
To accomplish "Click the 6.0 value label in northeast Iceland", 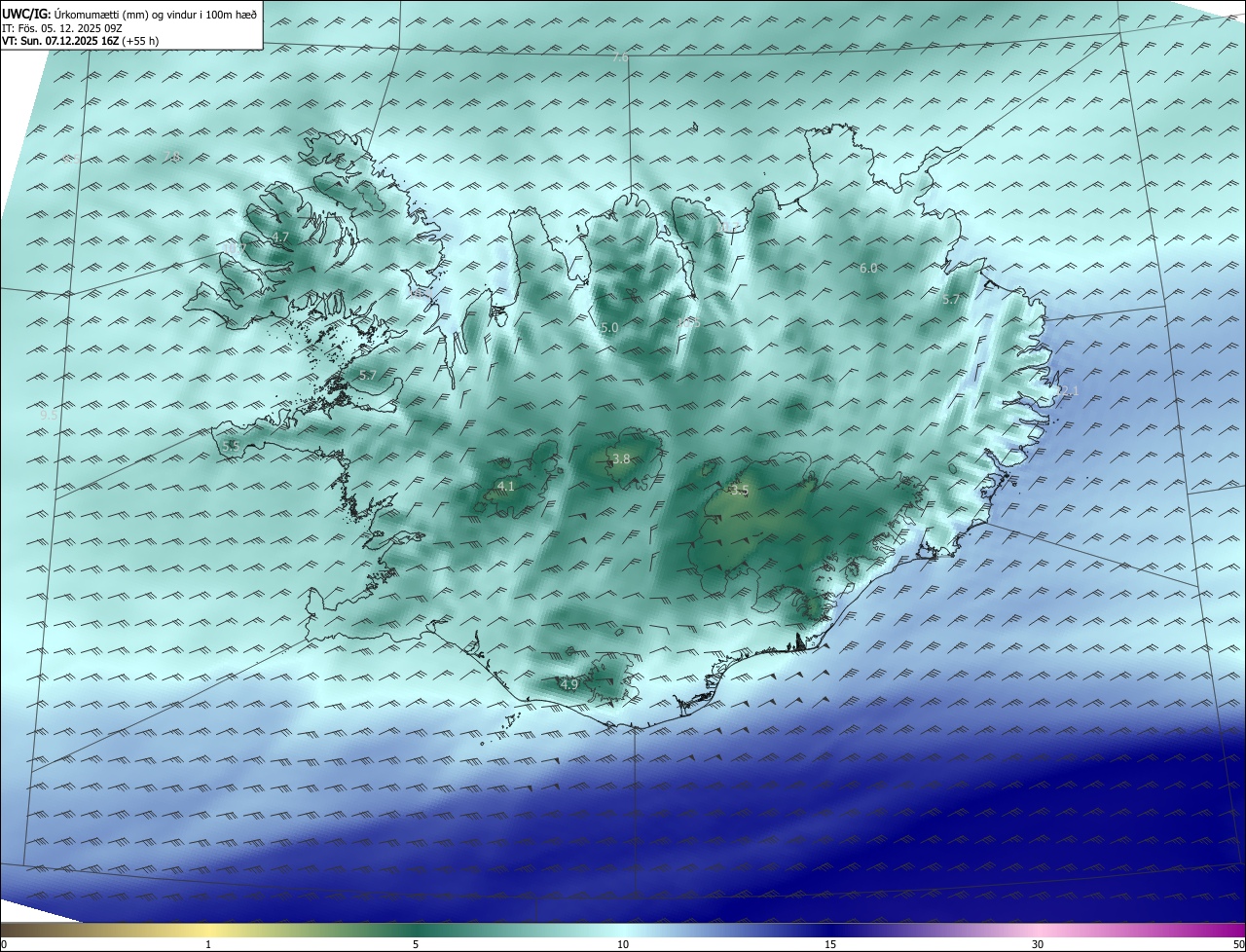I will [x=868, y=268].
